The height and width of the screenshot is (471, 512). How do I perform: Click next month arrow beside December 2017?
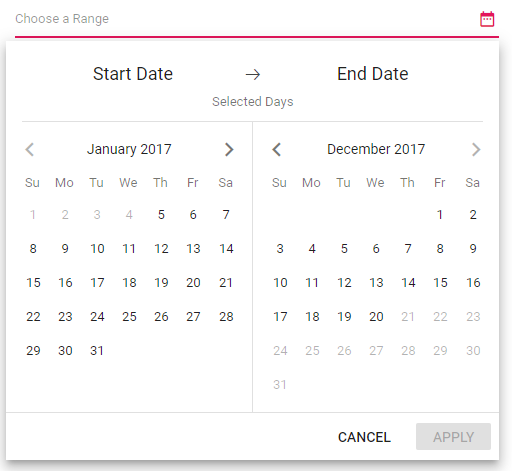(476, 150)
